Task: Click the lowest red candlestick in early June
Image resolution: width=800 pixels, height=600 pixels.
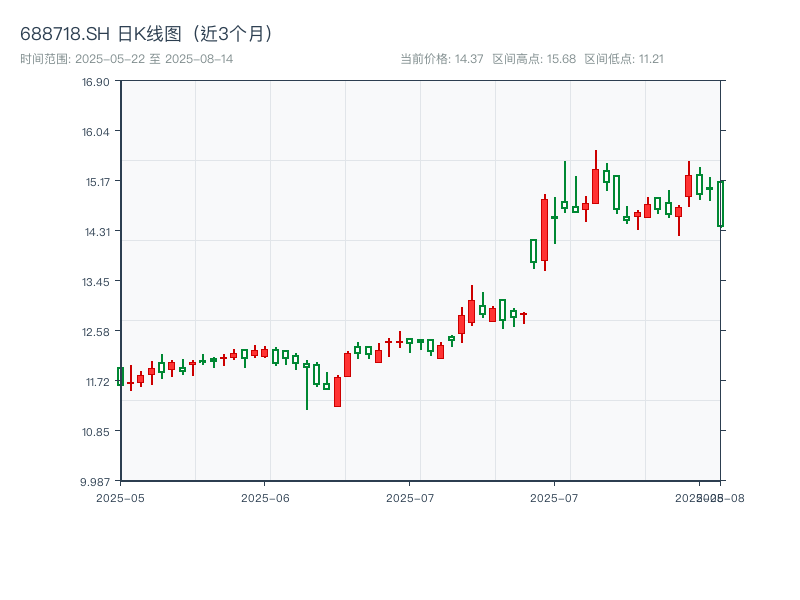Action: [337, 390]
